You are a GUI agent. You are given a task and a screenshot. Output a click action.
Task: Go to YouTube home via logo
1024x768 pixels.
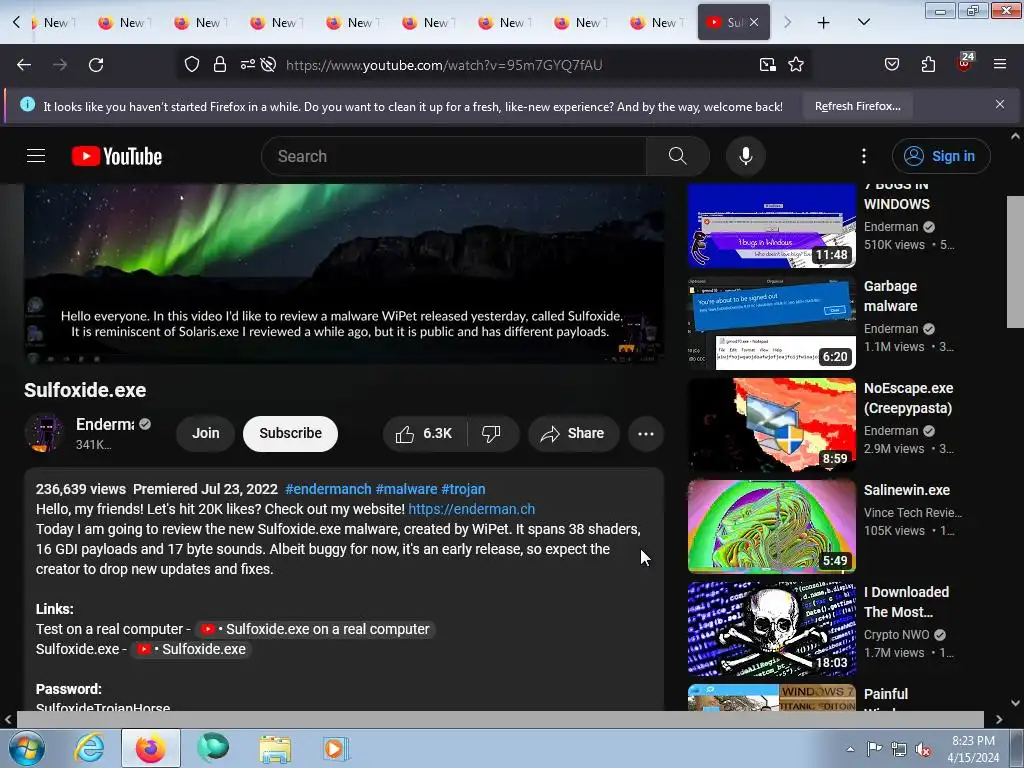coord(117,156)
